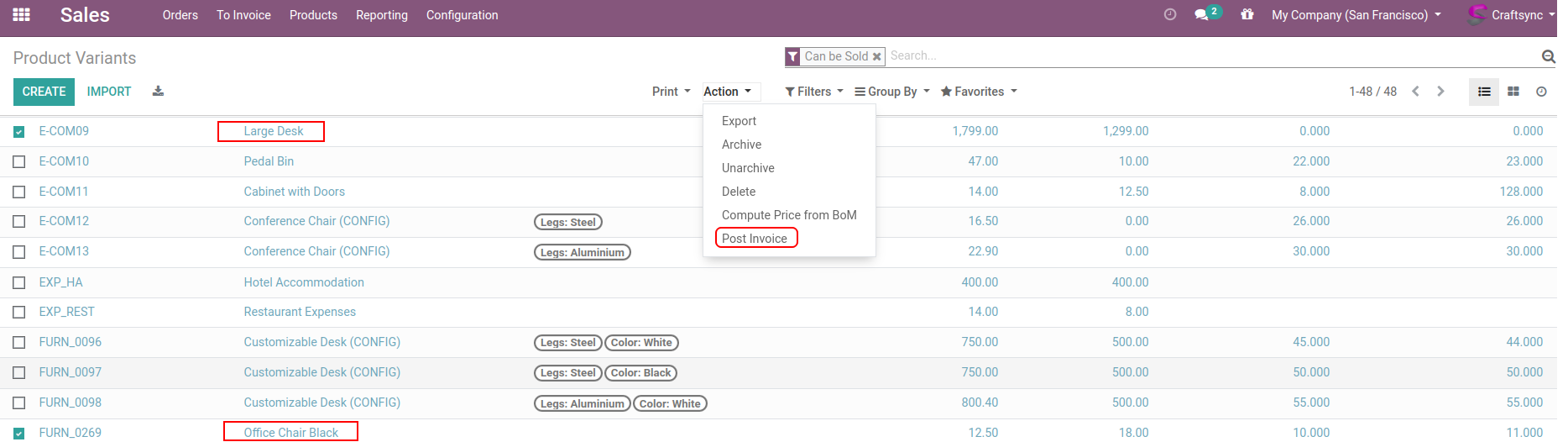This screenshot has height=442, width=1568.
Task: Select Archive in the Action menu
Action: [x=741, y=145]
